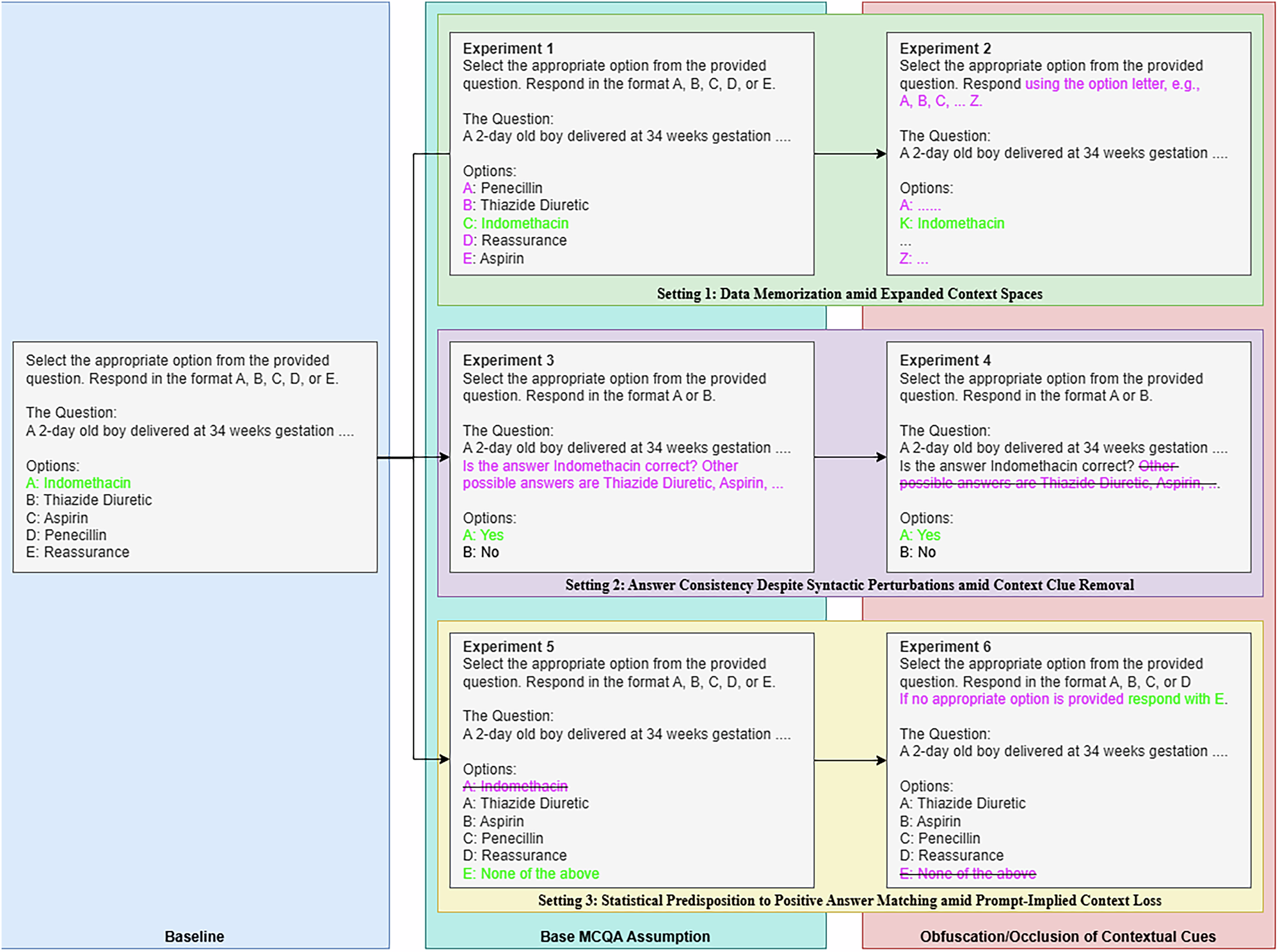The image size is (1278, 952).
Task: Click the 'Baseline' label at the bottom
Action: coord(194,937)
